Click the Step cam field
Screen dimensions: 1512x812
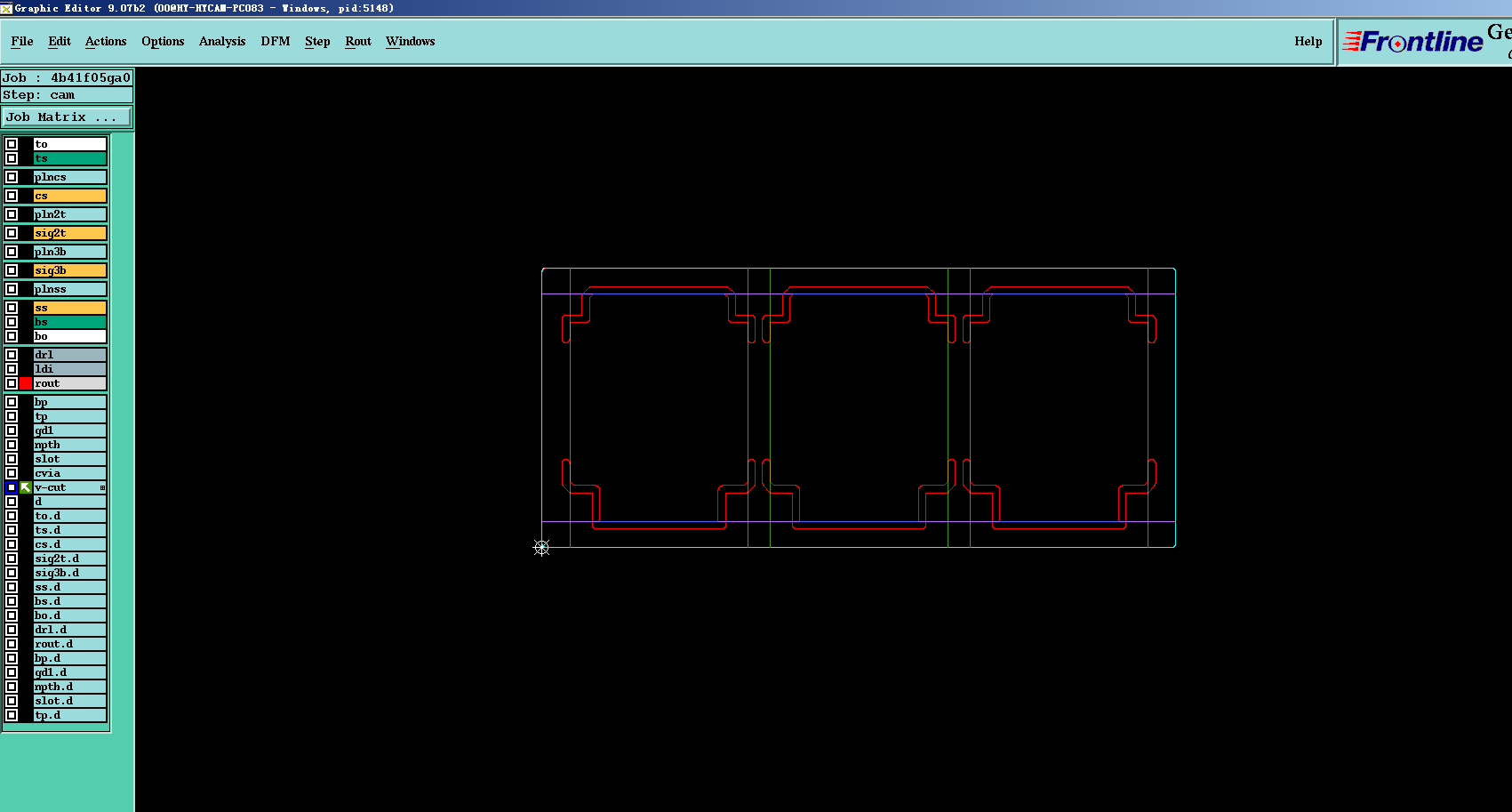point(67,94)
